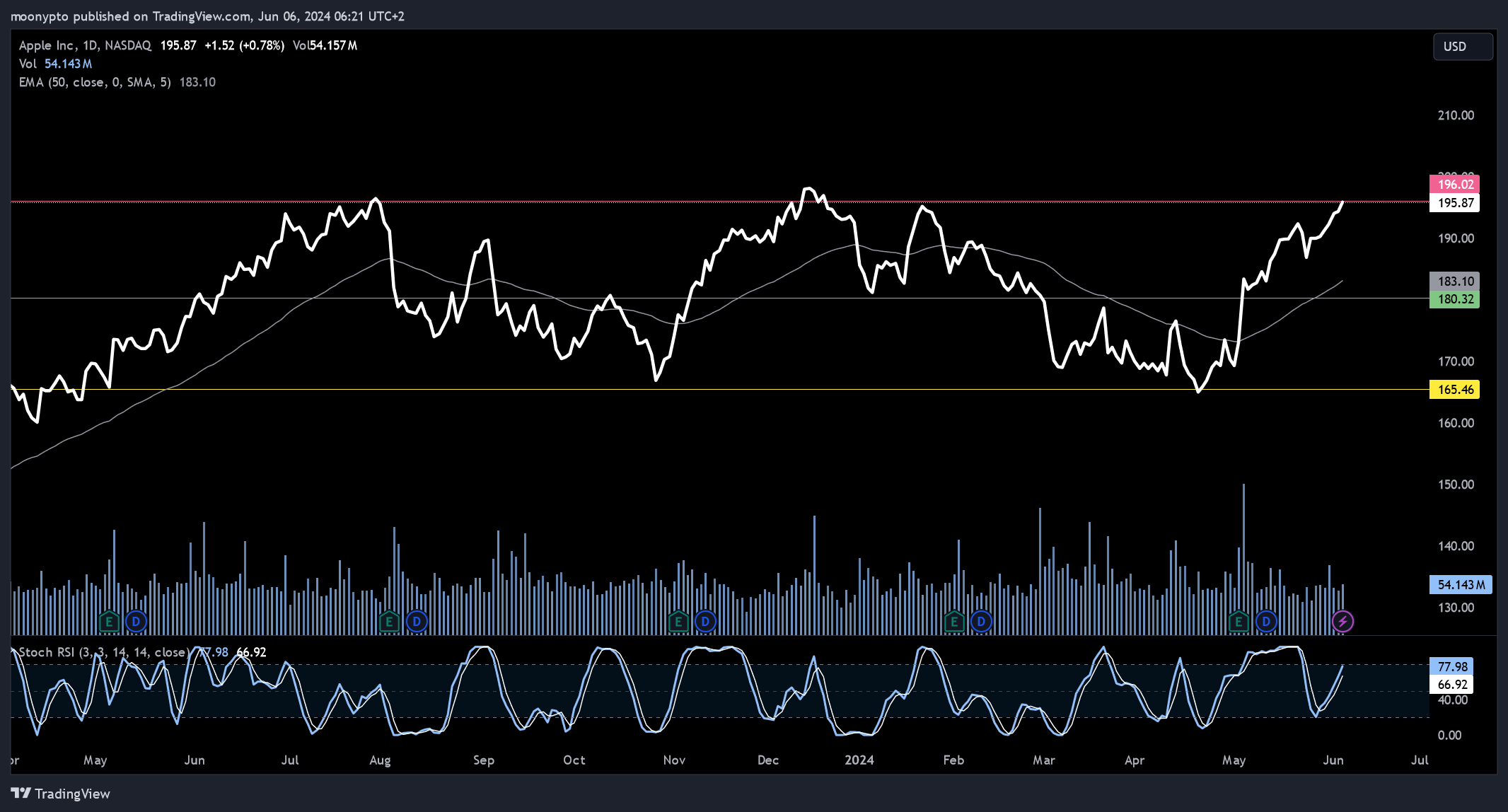Click the 130.00 price axis label
Screen dimensions: 1508x812
[x=1456, y=608]
